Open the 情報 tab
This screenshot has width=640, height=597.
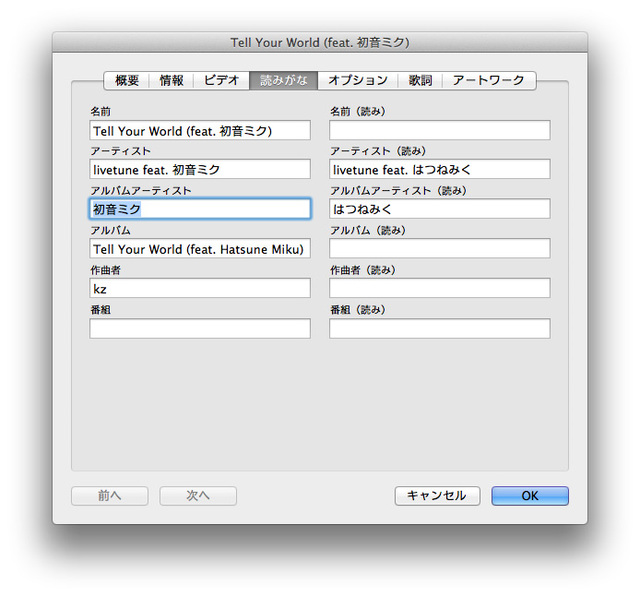point(172,80)
